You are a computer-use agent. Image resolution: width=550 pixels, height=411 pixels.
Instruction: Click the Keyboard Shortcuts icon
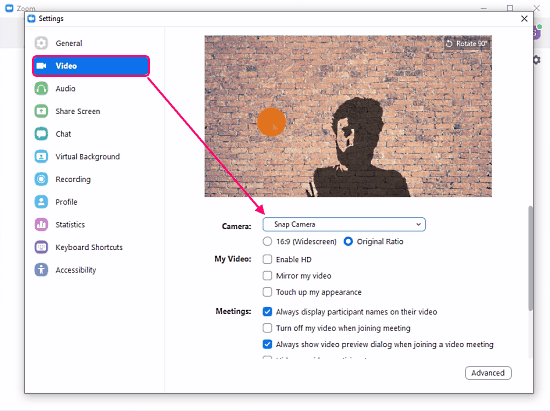click(41, 247)
